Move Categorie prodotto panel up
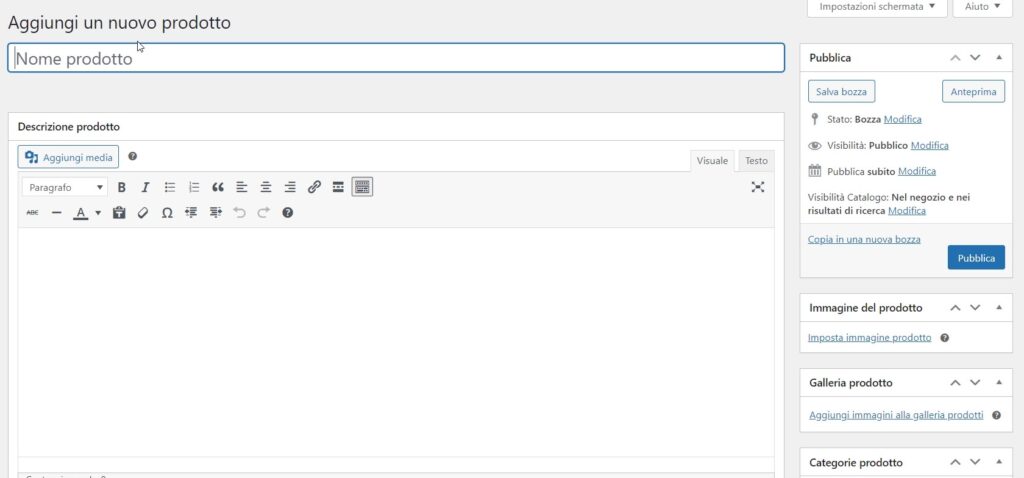 [x=955, y=462]
